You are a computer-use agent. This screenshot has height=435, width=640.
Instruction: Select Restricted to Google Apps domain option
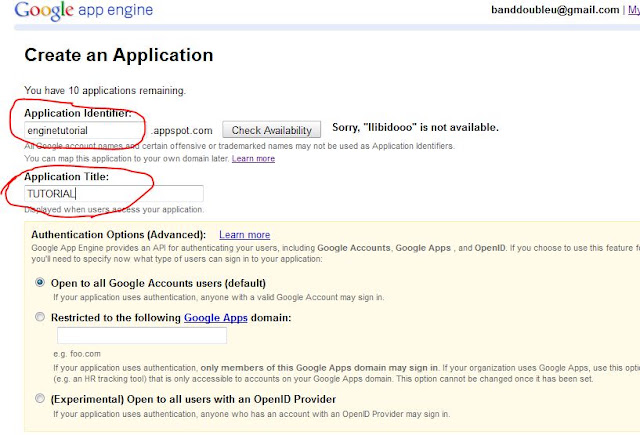(40, 317)
